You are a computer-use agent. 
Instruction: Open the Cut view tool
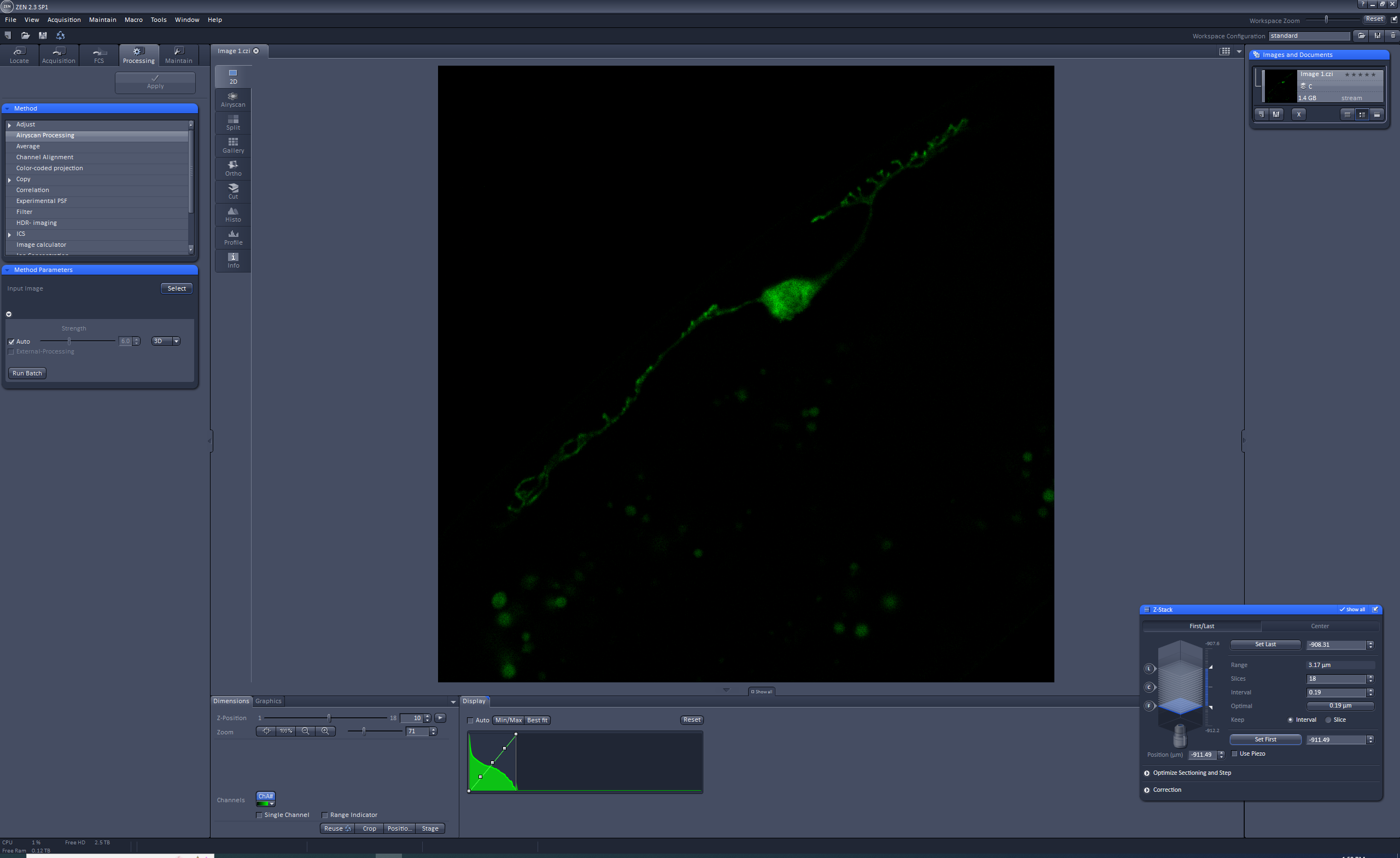[x=233, y=190]
